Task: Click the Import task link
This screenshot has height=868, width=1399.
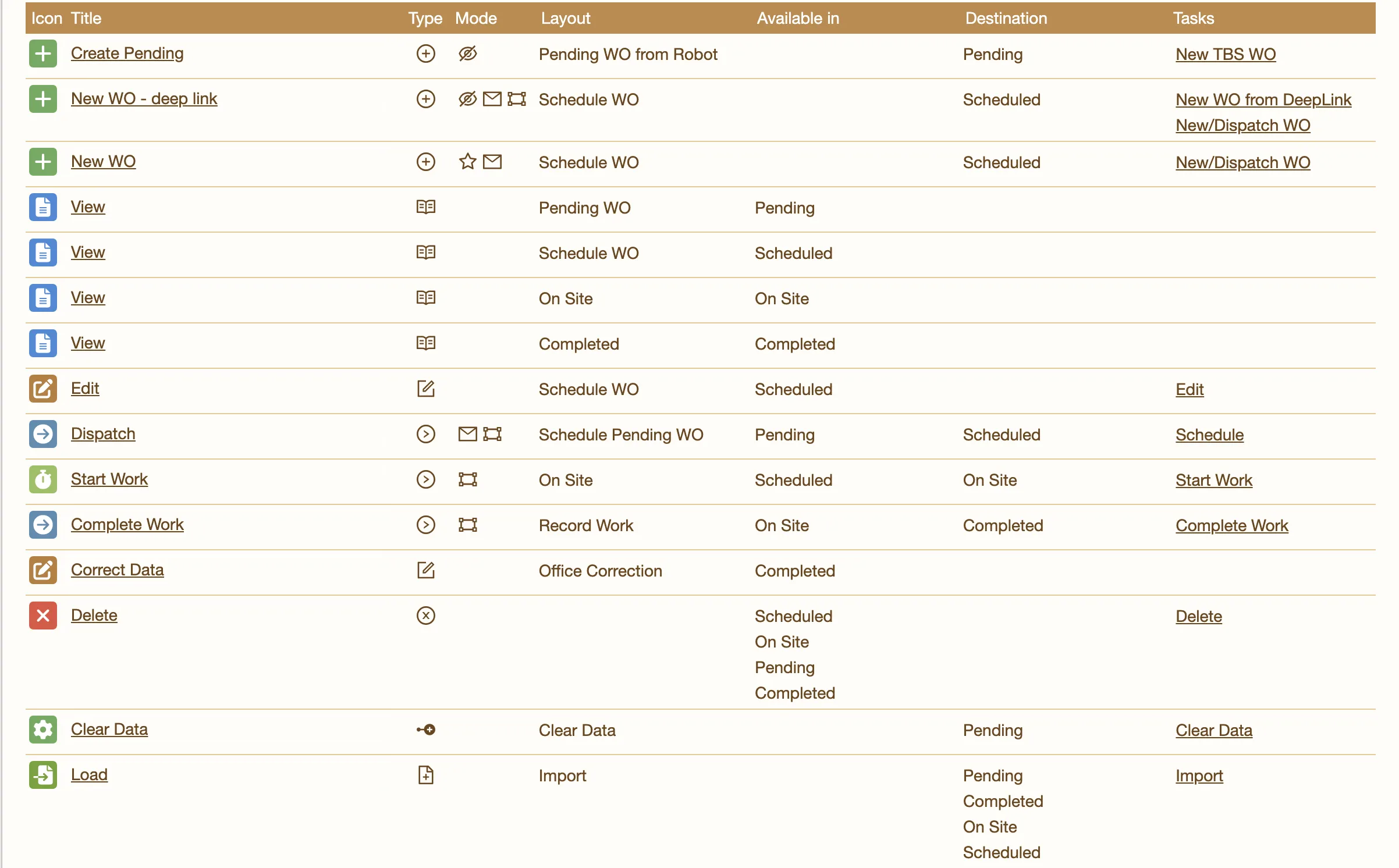Action: pos(1199,775)
